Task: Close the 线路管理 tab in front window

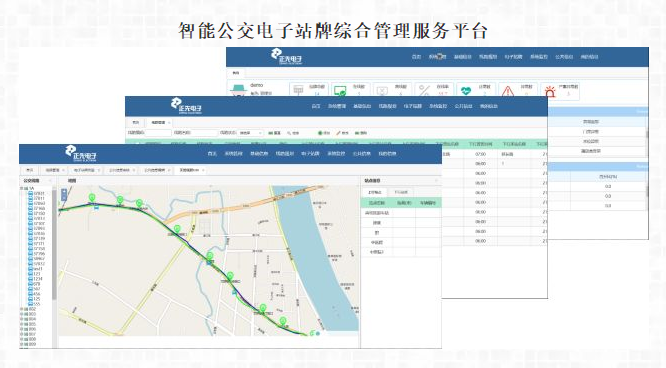Action: pyautogui.click(x=63, y=170)
